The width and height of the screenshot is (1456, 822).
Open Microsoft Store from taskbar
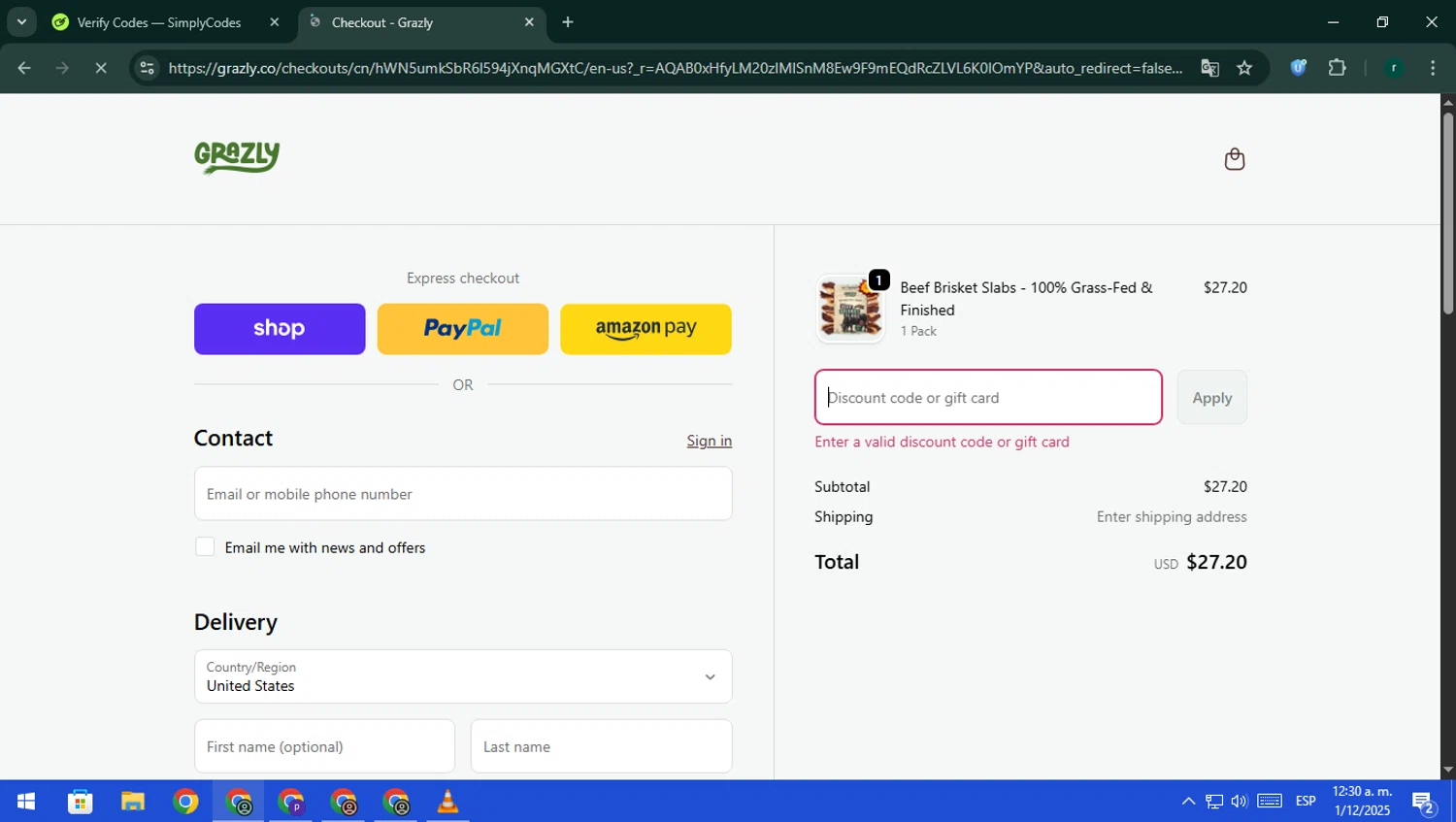(x=80, y=802)
